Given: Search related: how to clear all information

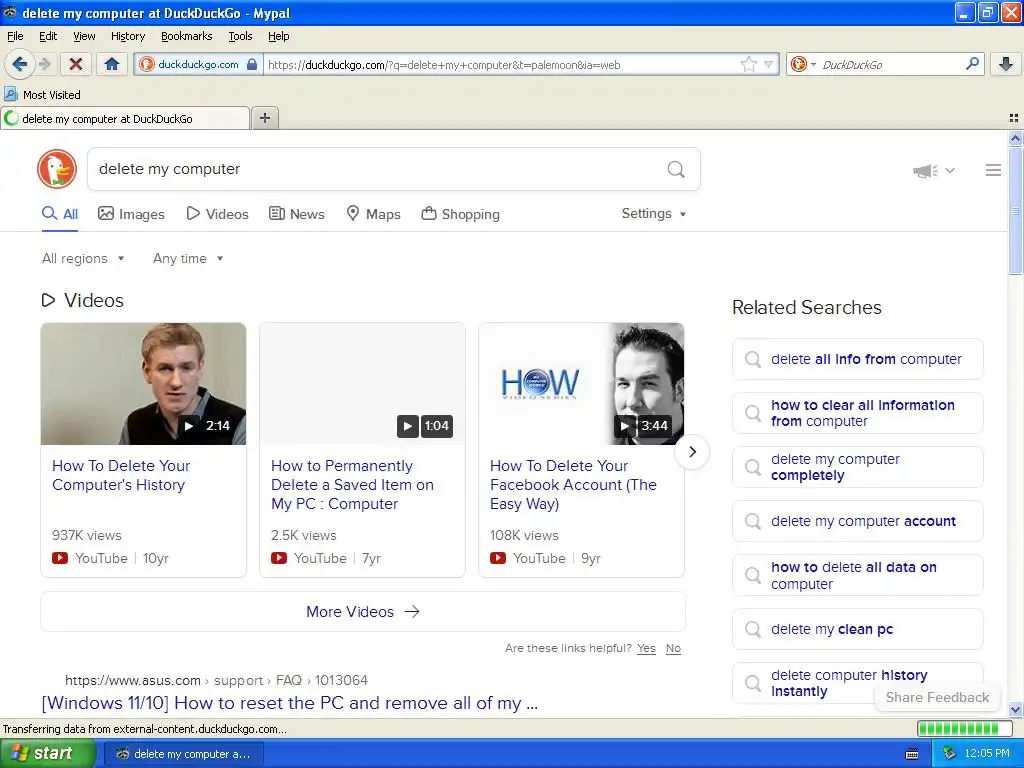Looking at the screenshot, I should click(857, 413).
